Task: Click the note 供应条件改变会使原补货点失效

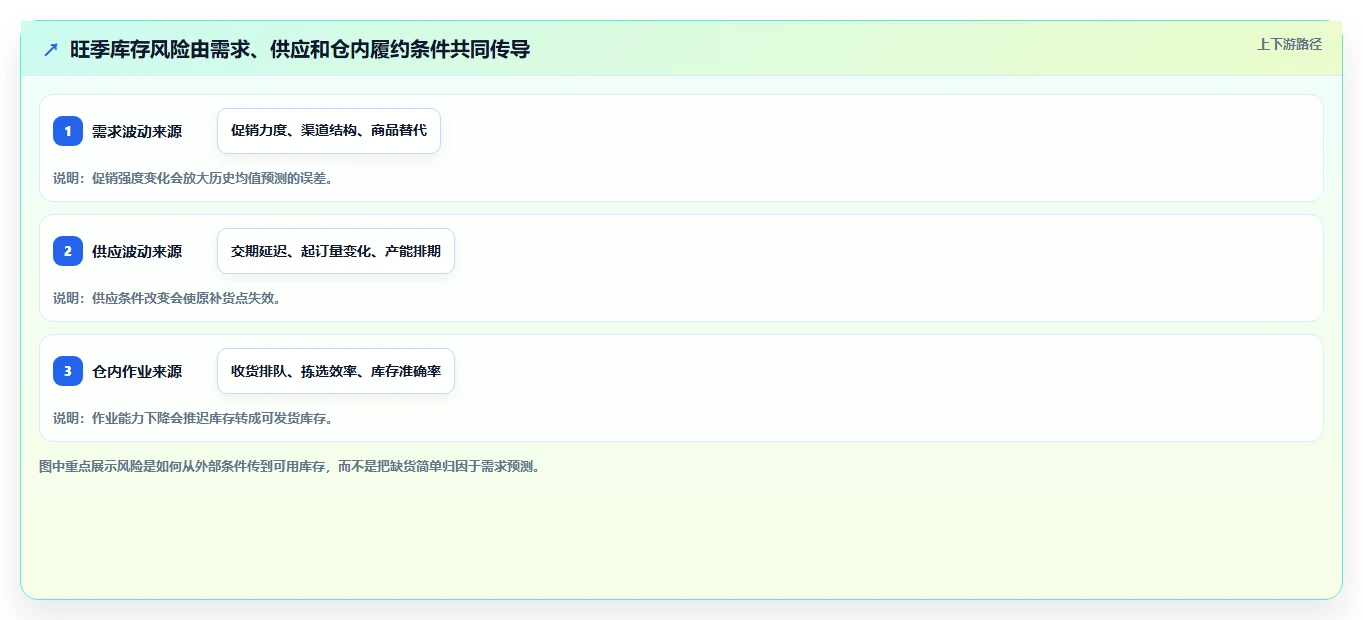Action: pos(167,298)
